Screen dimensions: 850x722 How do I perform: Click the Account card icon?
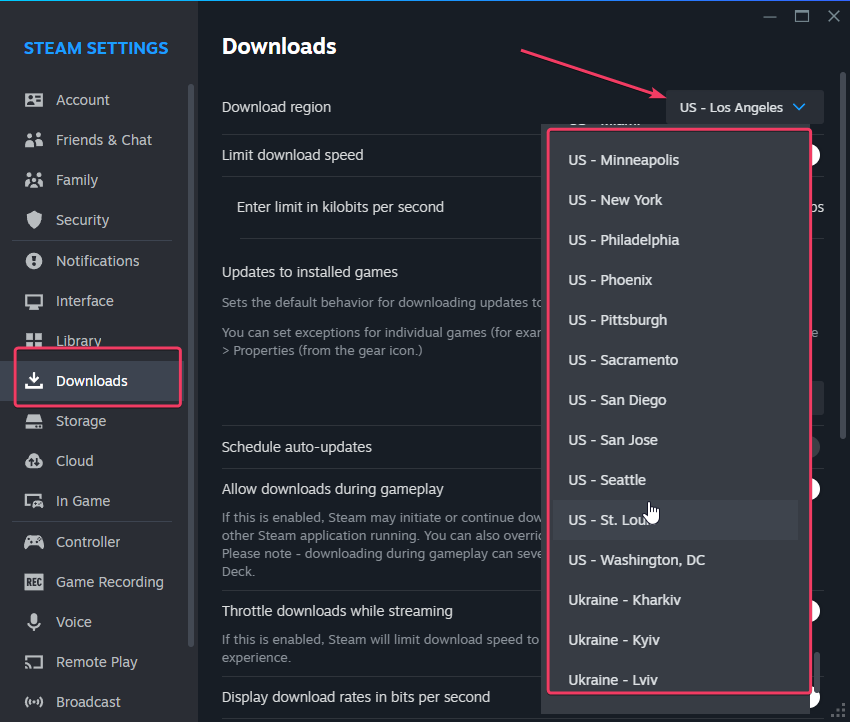pyautogui.click(x=34, y=100)
